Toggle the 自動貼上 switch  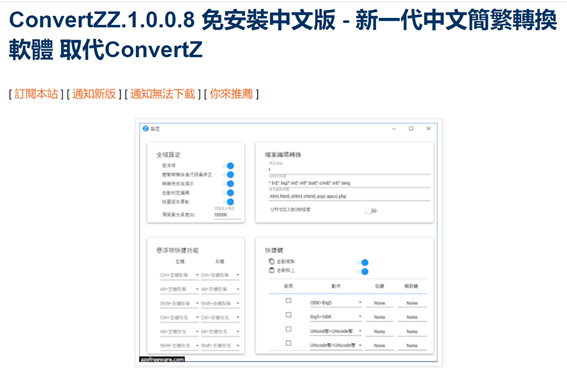363,271
